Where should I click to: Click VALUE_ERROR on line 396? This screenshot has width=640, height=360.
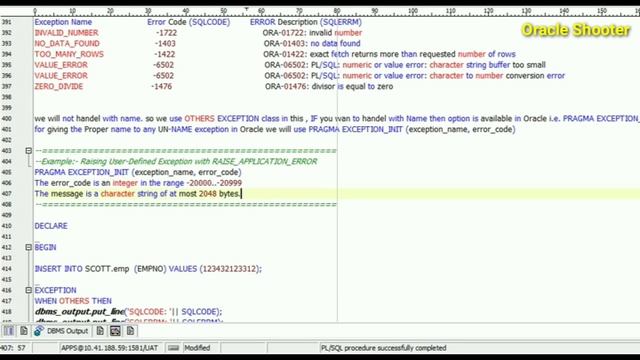61,76
